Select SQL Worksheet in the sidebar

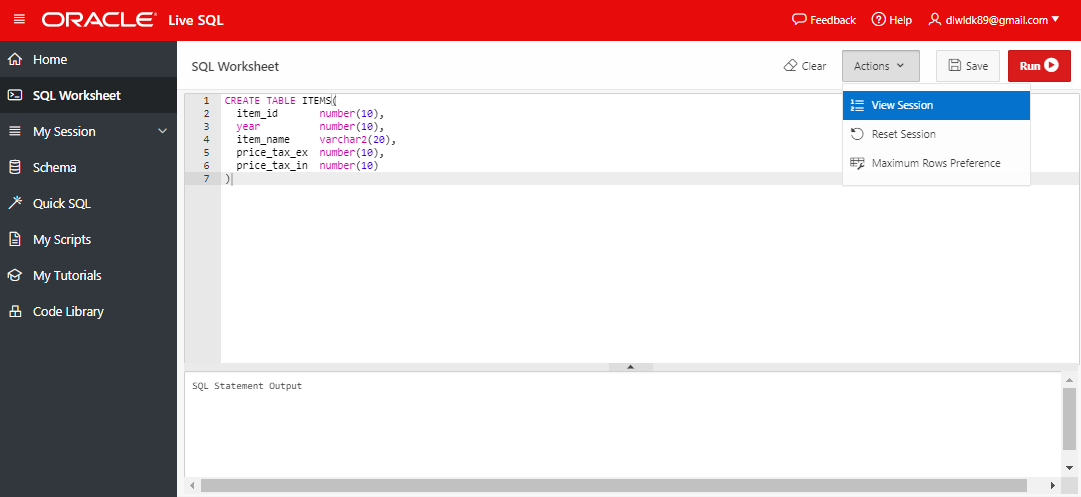(x=88, y=95)
